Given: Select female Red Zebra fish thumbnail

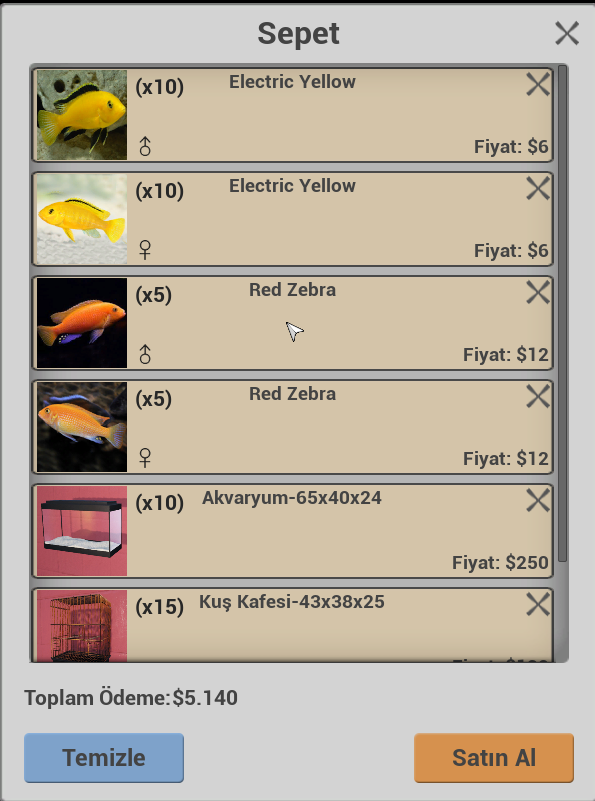Looking at the screenshot, I should click(82, 427).
